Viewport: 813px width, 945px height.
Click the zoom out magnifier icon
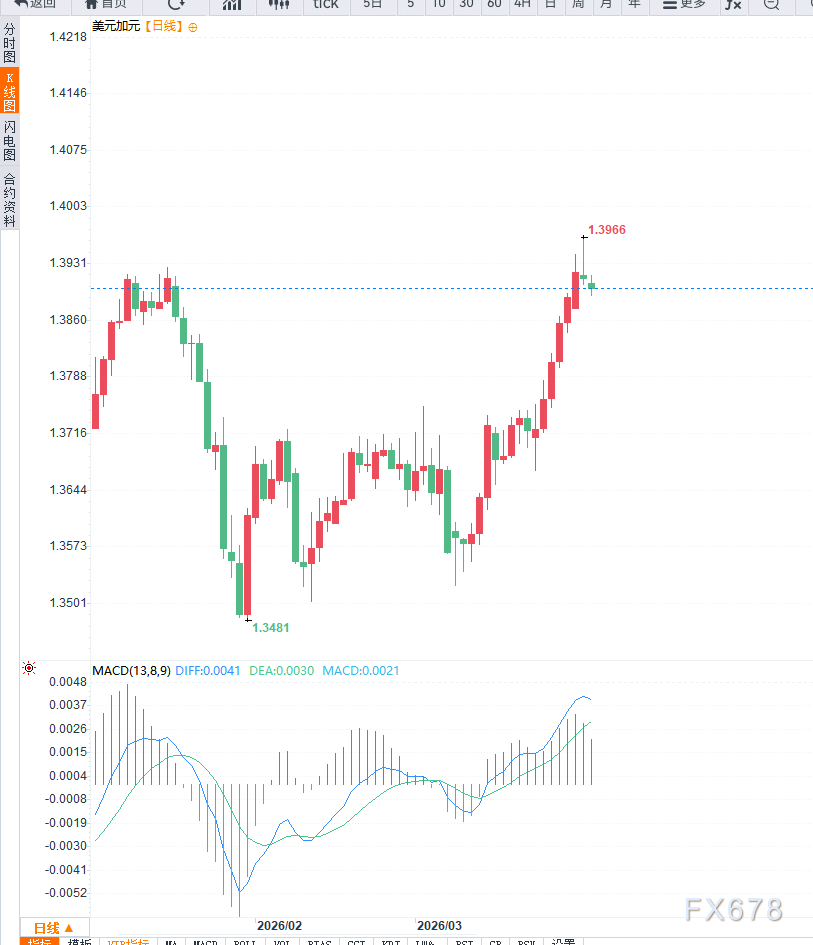click(771, 4)
